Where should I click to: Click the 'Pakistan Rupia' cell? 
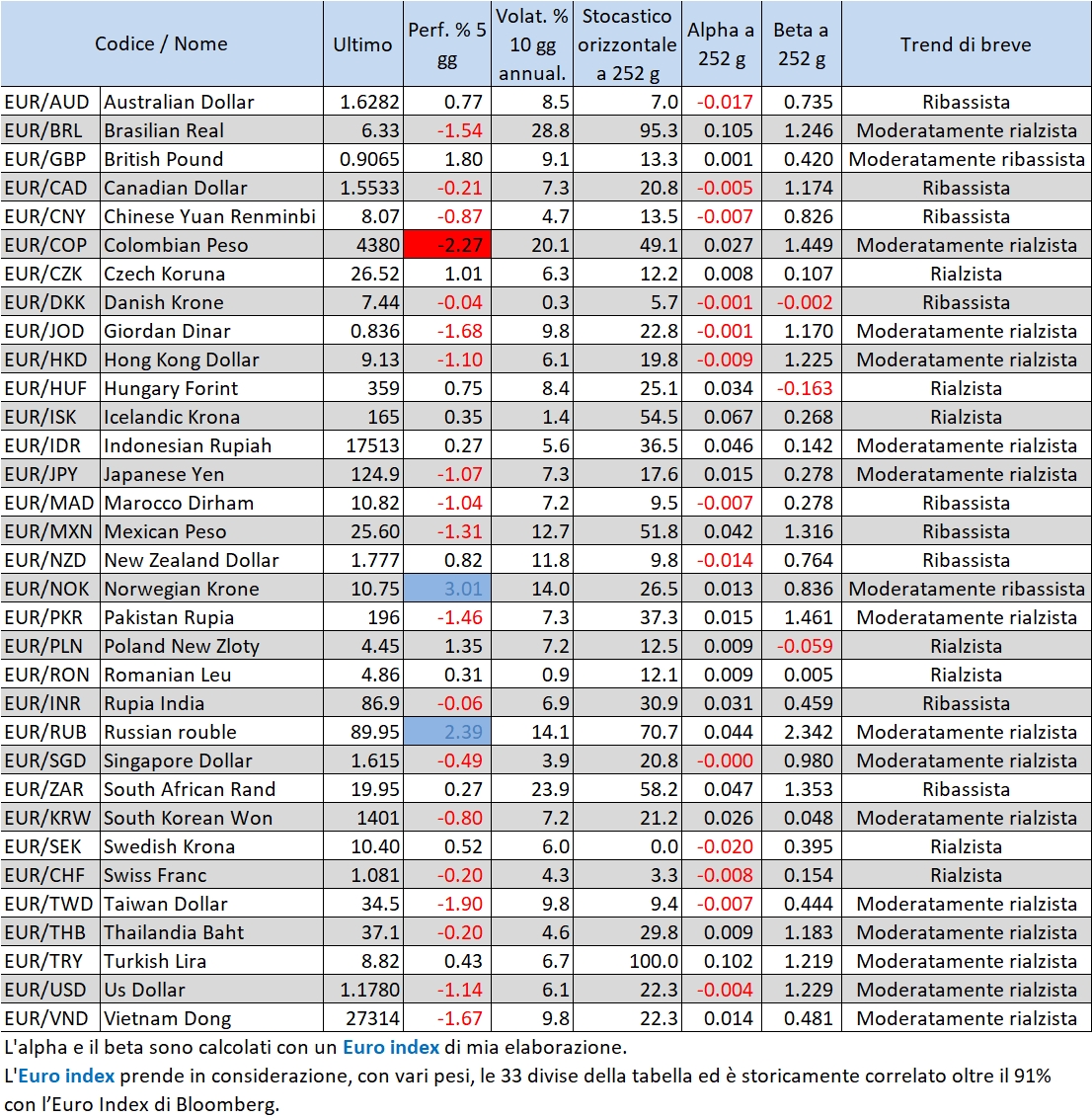211,616
